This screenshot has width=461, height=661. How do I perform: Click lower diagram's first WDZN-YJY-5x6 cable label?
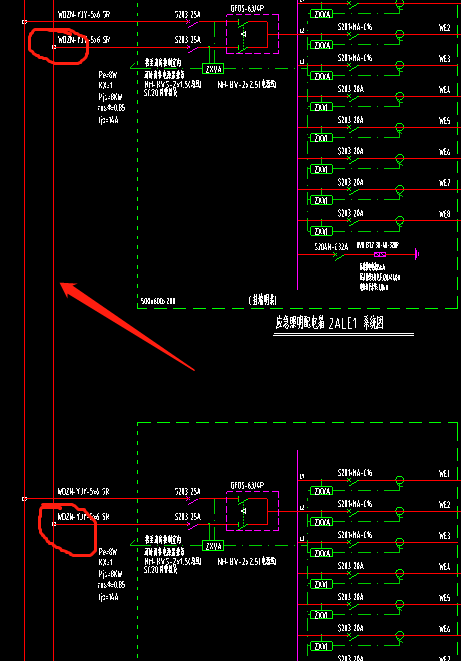click(x=84, y=492)
